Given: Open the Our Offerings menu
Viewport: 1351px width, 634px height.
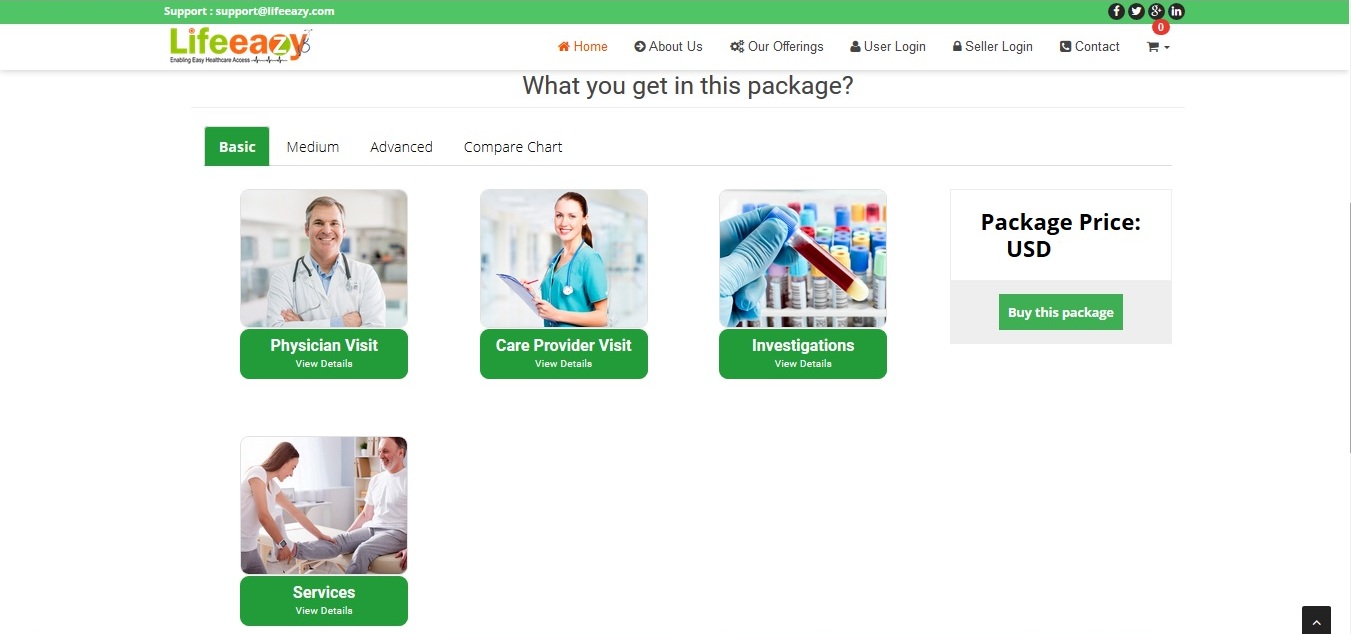Looking at the screenshot, I should (x=777, y=47).
